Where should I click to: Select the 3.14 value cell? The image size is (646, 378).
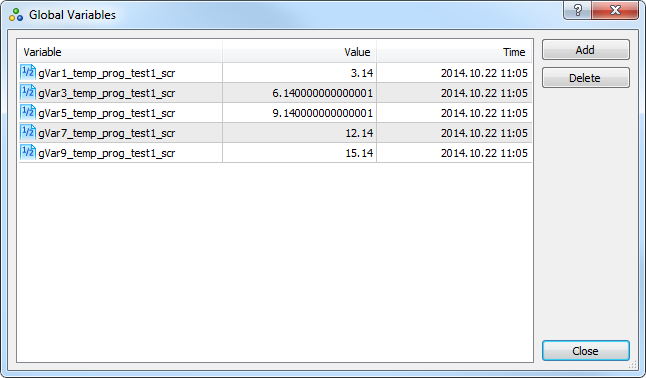pyautogui.click(x=300, y=73)
